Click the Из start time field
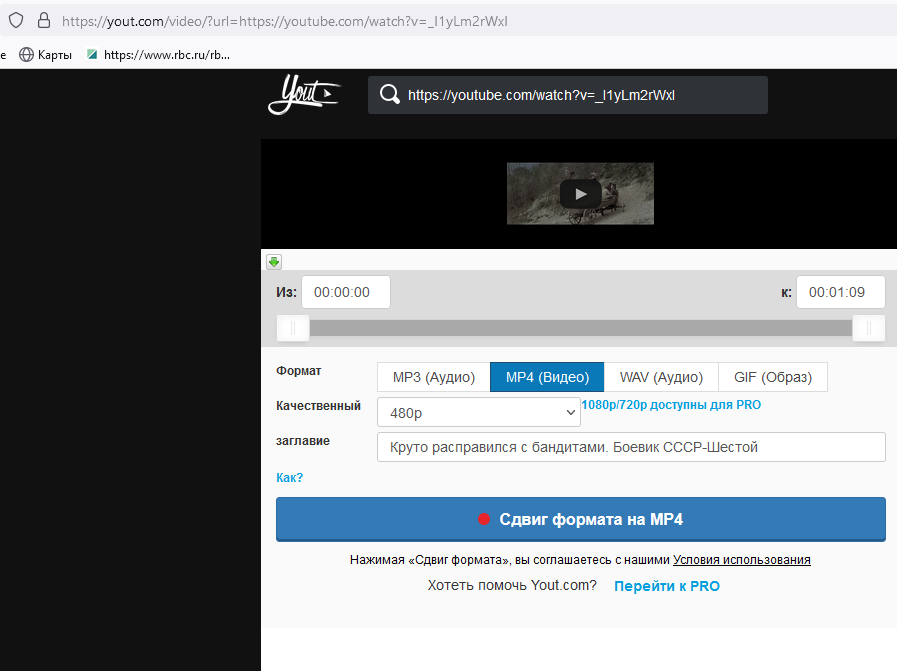 pos(346,292)
